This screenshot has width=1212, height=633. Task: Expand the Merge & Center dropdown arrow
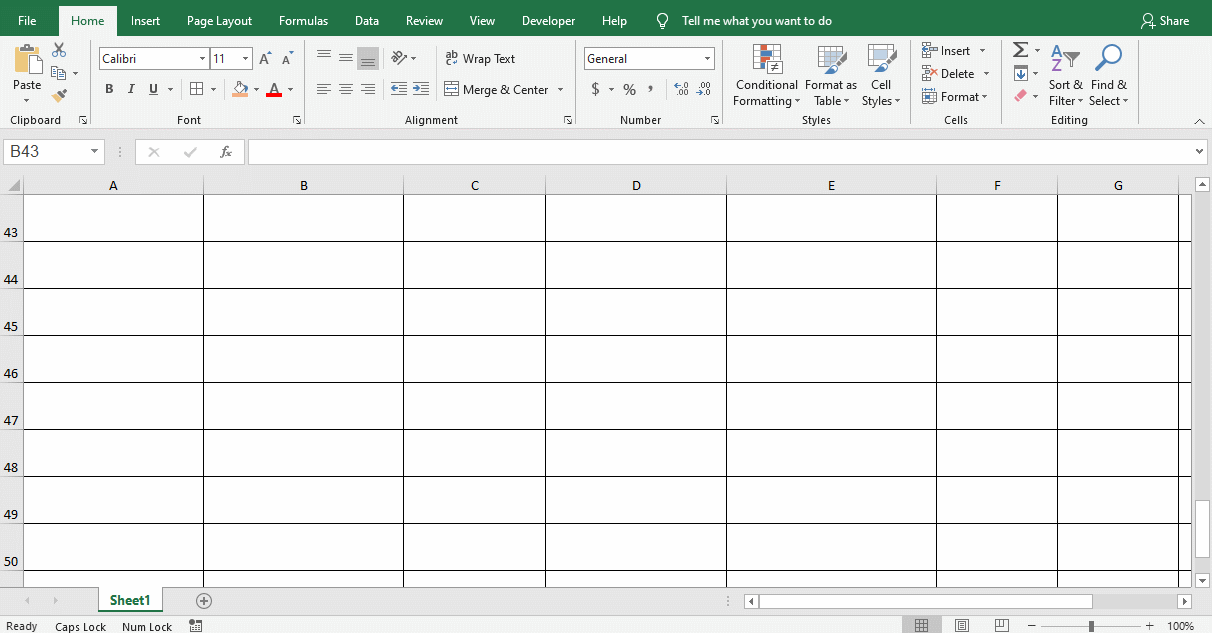tap(560, 90)
